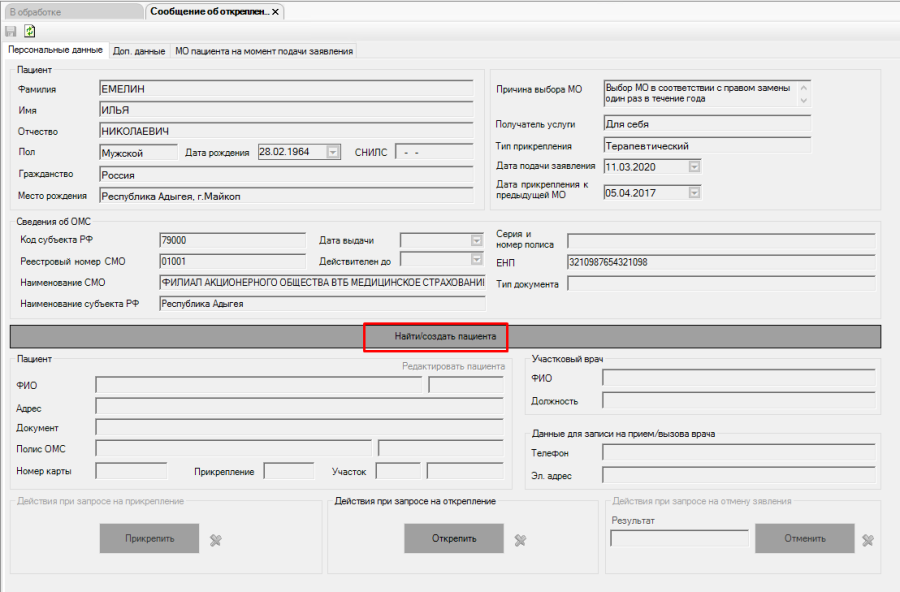Screen dimensions: 900x592
Task: Click the ЕНП number field
Action: click(x=720, y=262)
